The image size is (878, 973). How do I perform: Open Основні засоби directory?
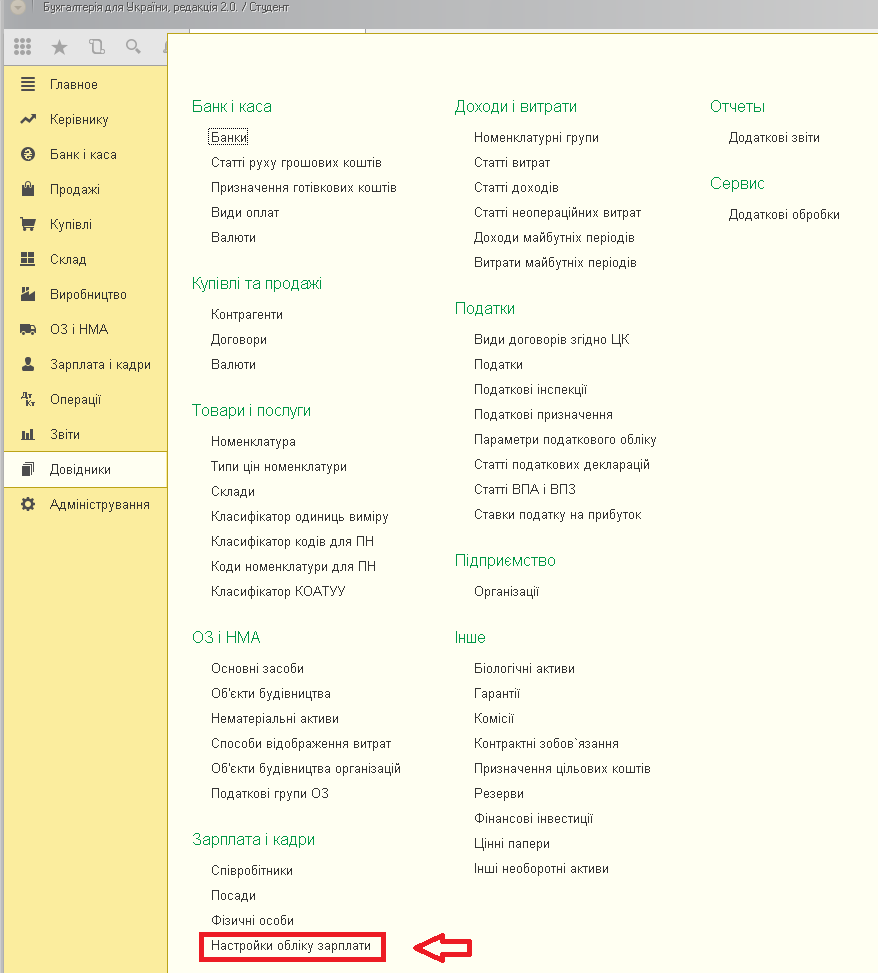[x=258, y=668]
